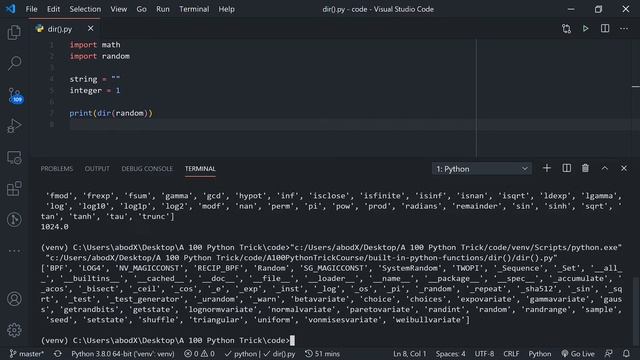The height and width of the screenshot is (360, 640).
Task: Open notifications bell in status bar
Action: pyautogui.click(x=626, y=354)
